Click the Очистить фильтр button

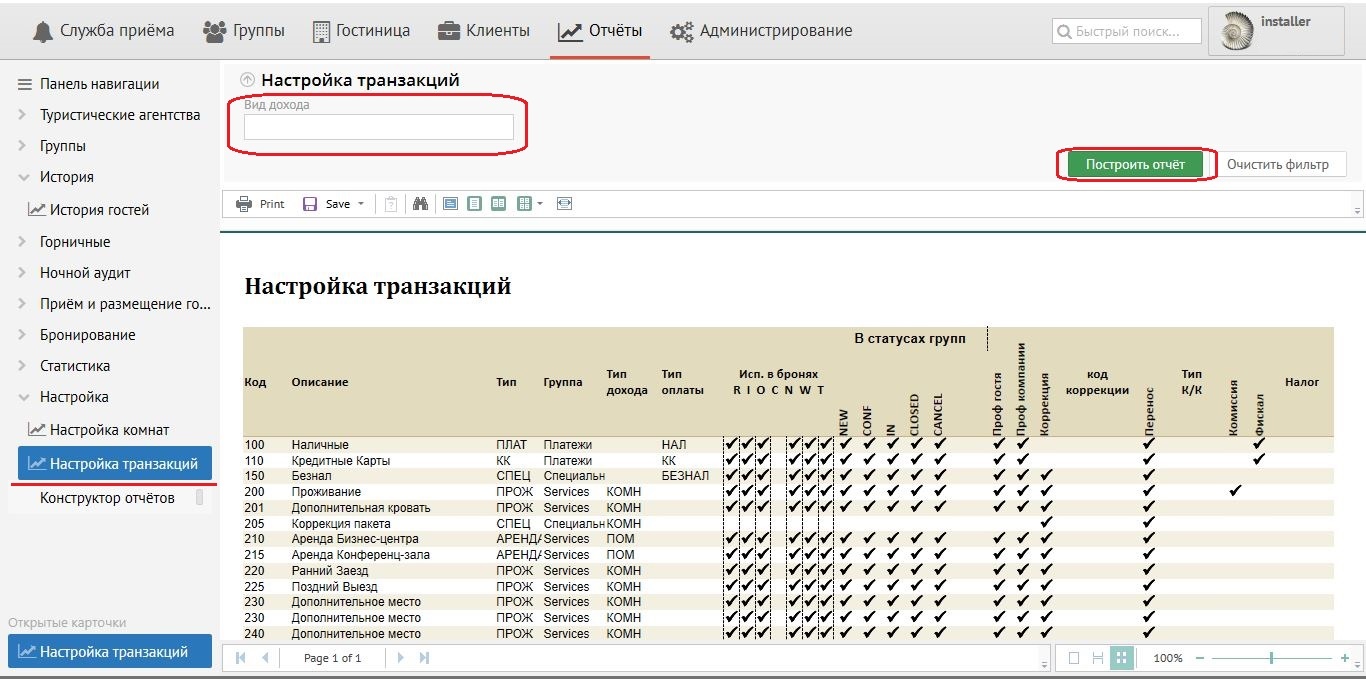point(1277,165)
